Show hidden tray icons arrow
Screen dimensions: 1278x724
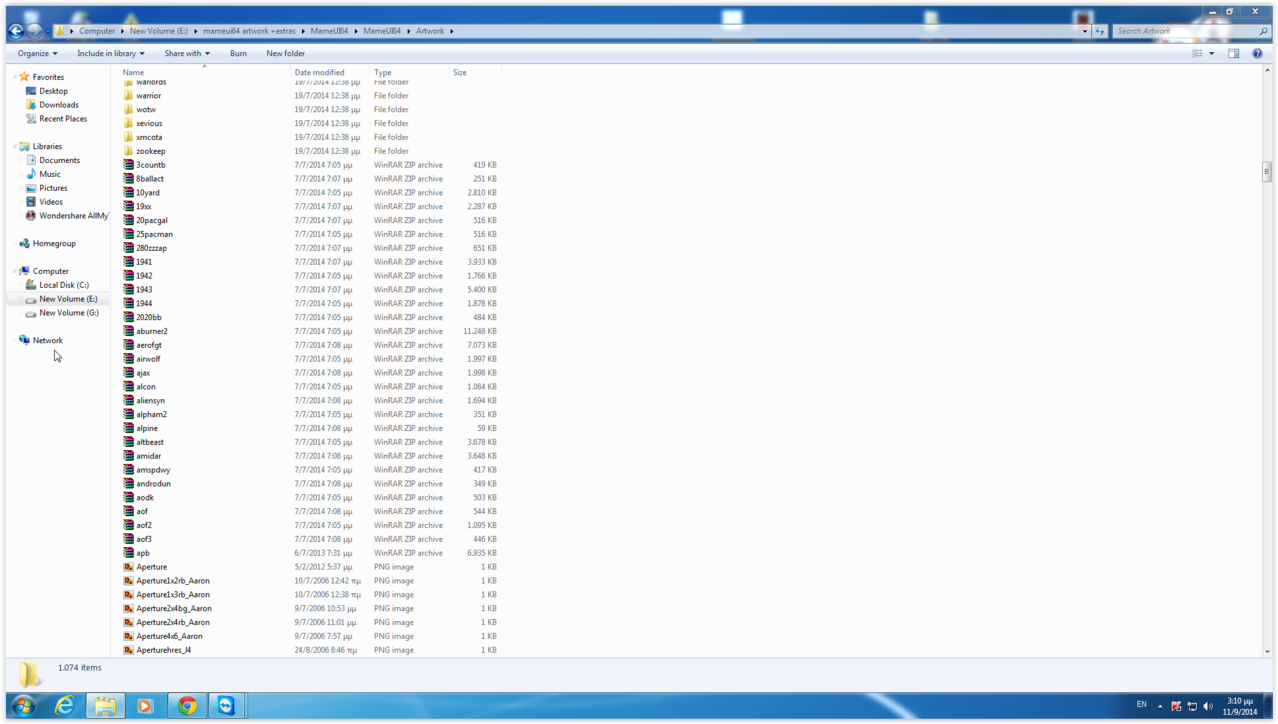click(x=1160, y=706)
